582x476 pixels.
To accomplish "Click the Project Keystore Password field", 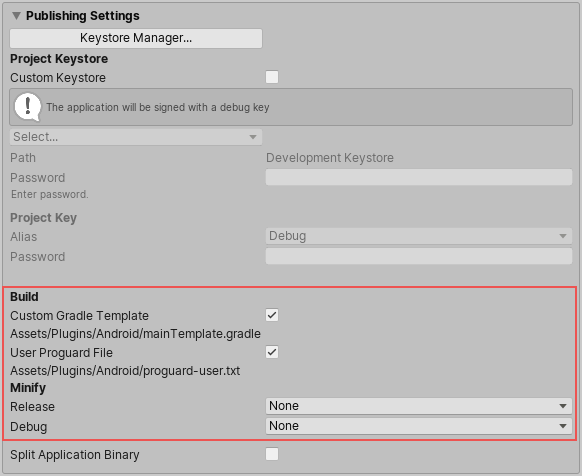I will pyautogui.click(x=419, y=177).
